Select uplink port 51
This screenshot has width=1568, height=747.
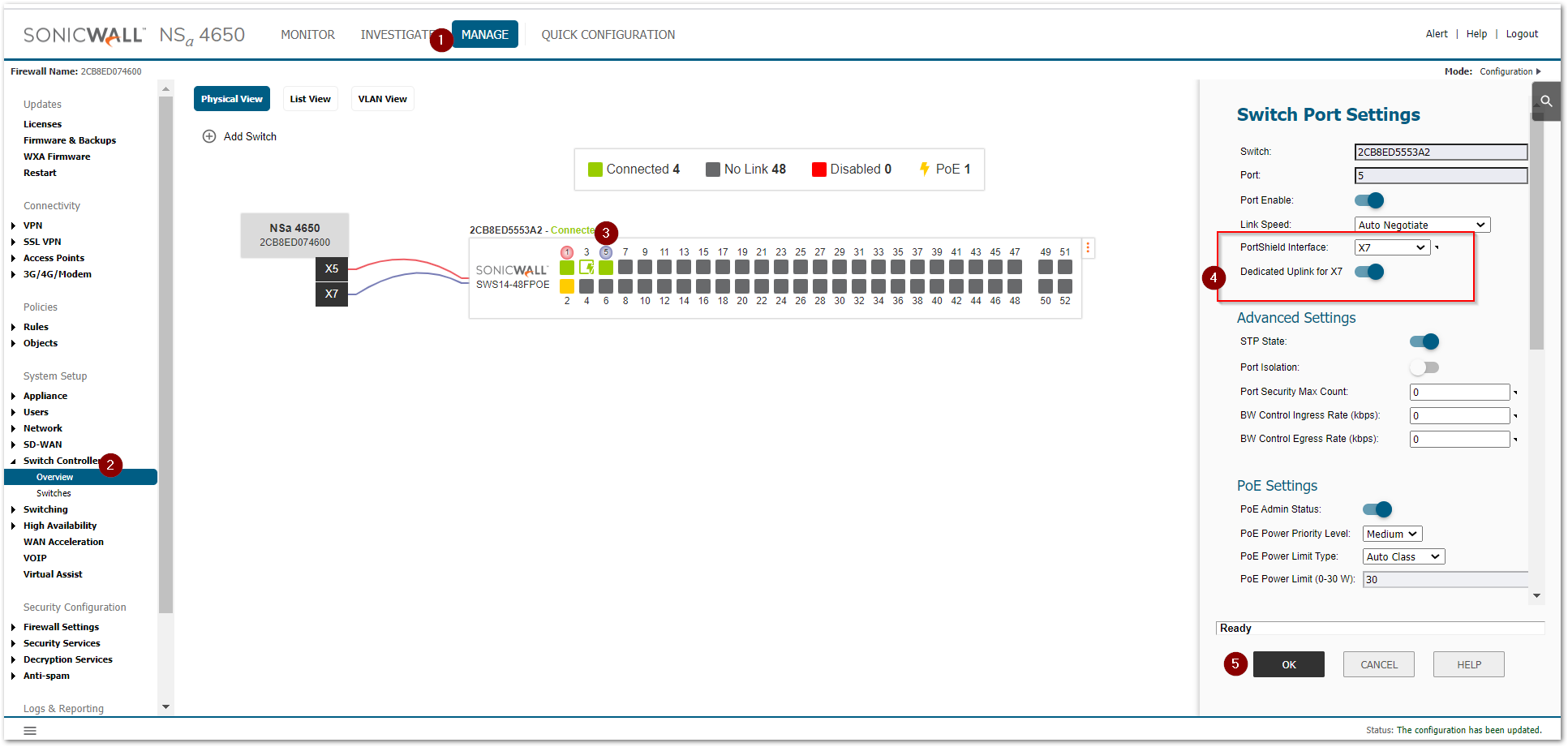point(1065,267)
